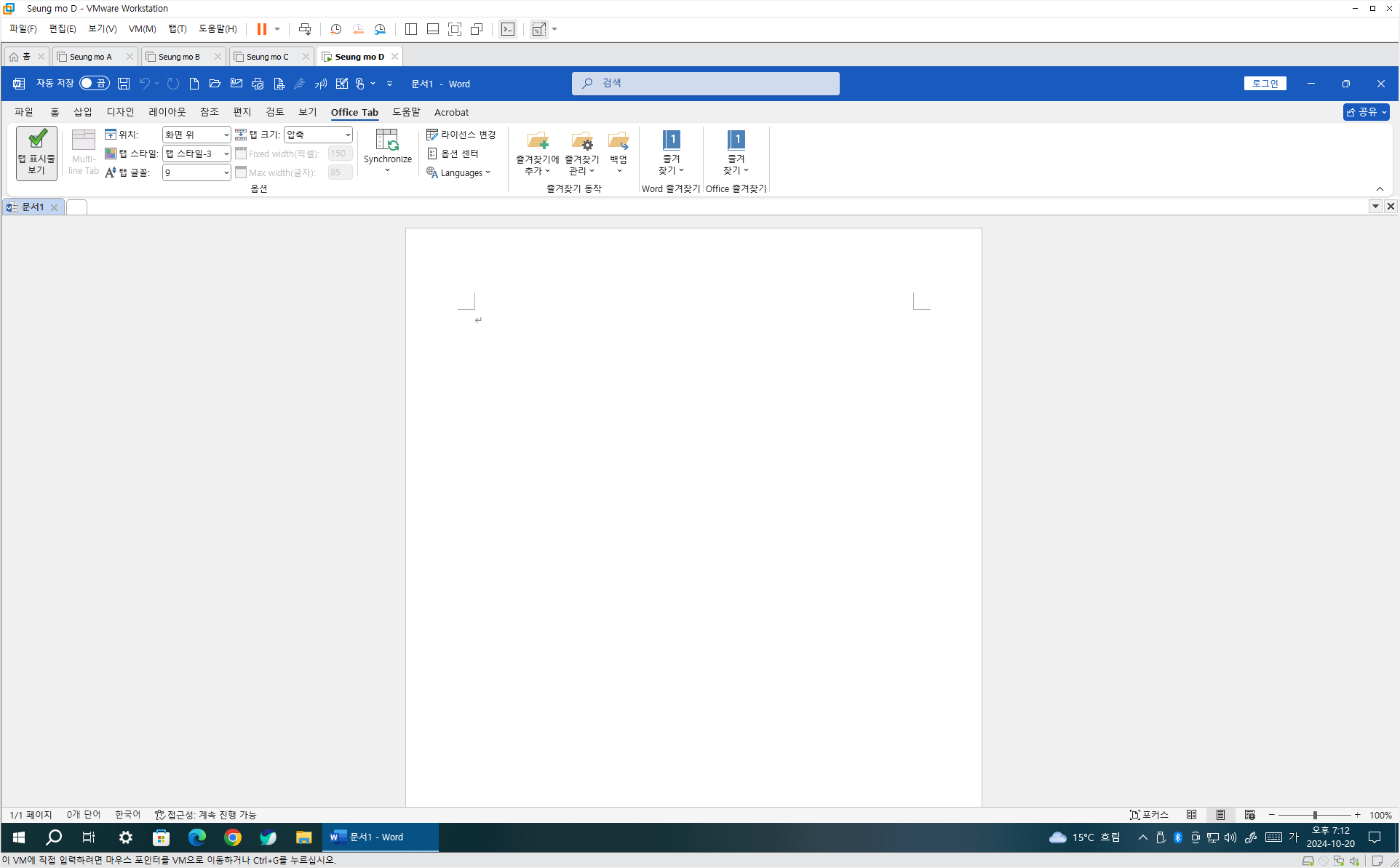Open the backup (백업) folder icon
Viewport: 1400px width, 868px height.
(618, 140)
